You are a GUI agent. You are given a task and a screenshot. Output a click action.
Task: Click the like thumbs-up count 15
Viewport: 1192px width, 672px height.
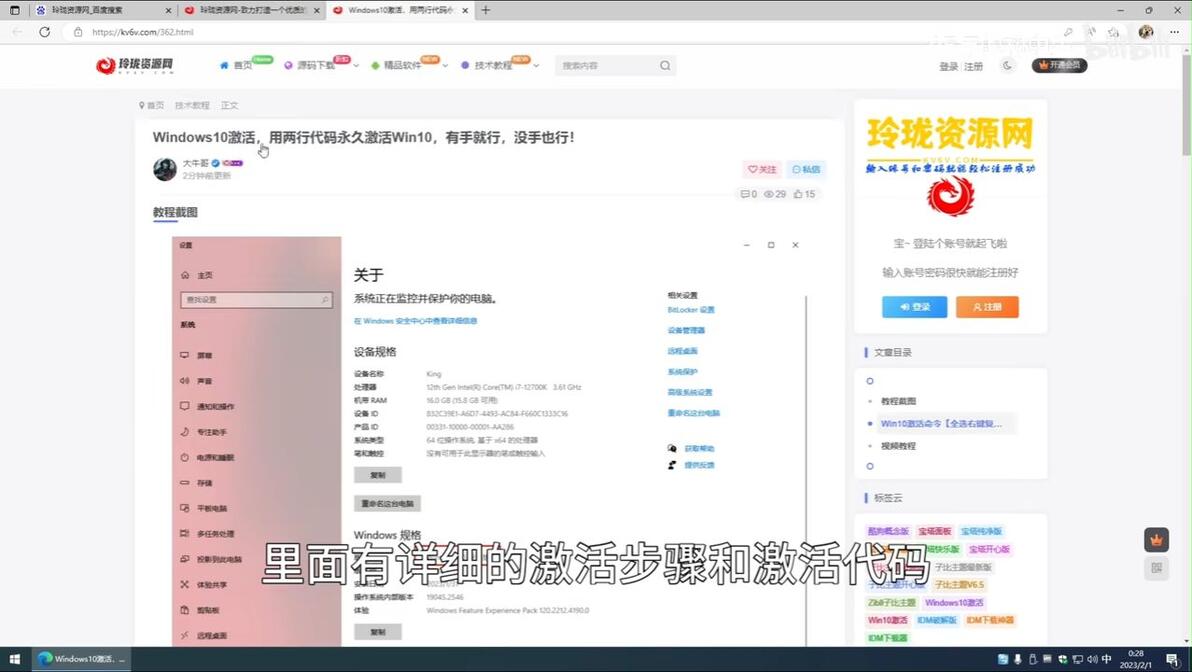point(804,194)
